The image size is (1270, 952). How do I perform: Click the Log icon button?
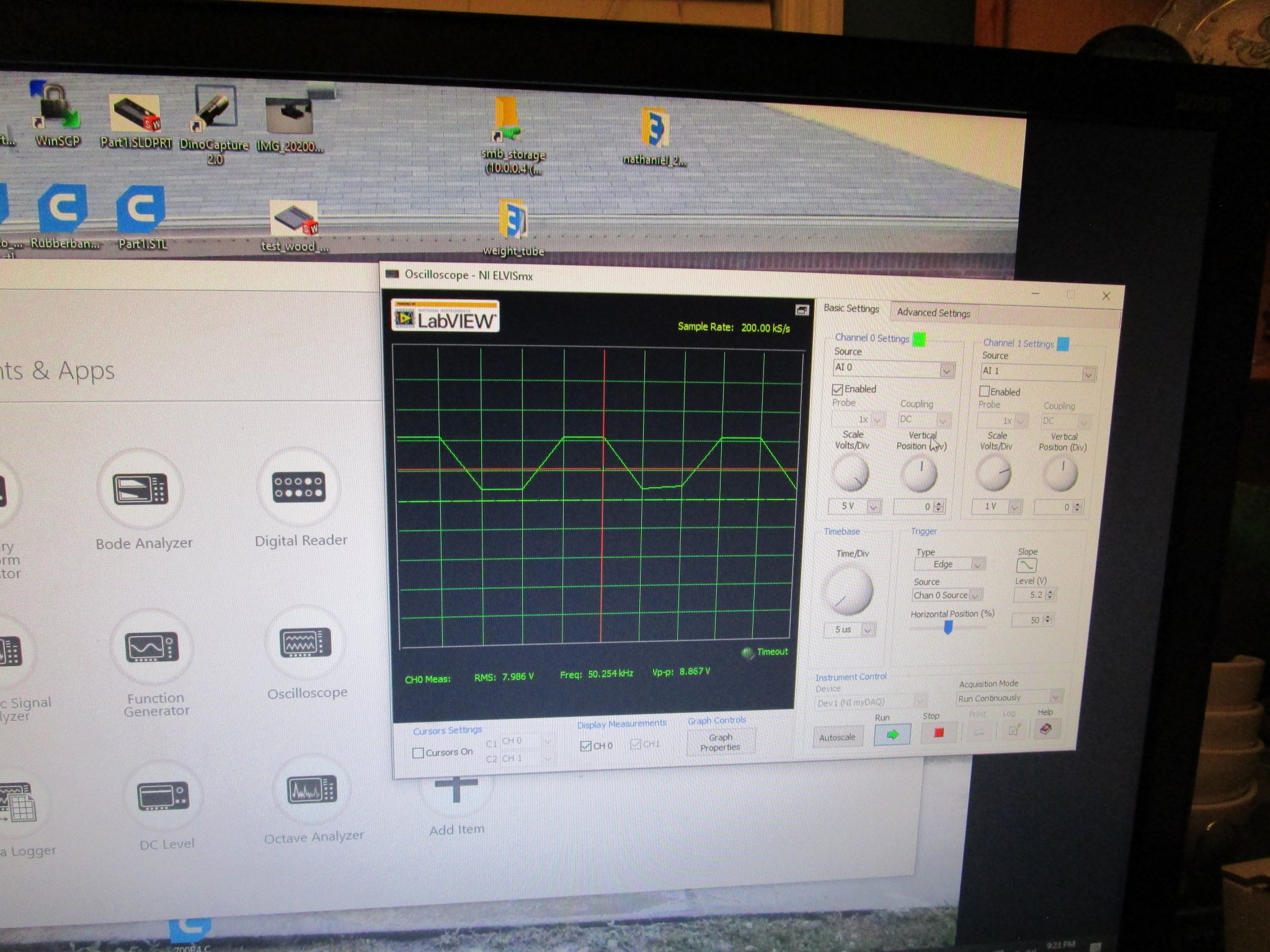(x=1013, y=729)
